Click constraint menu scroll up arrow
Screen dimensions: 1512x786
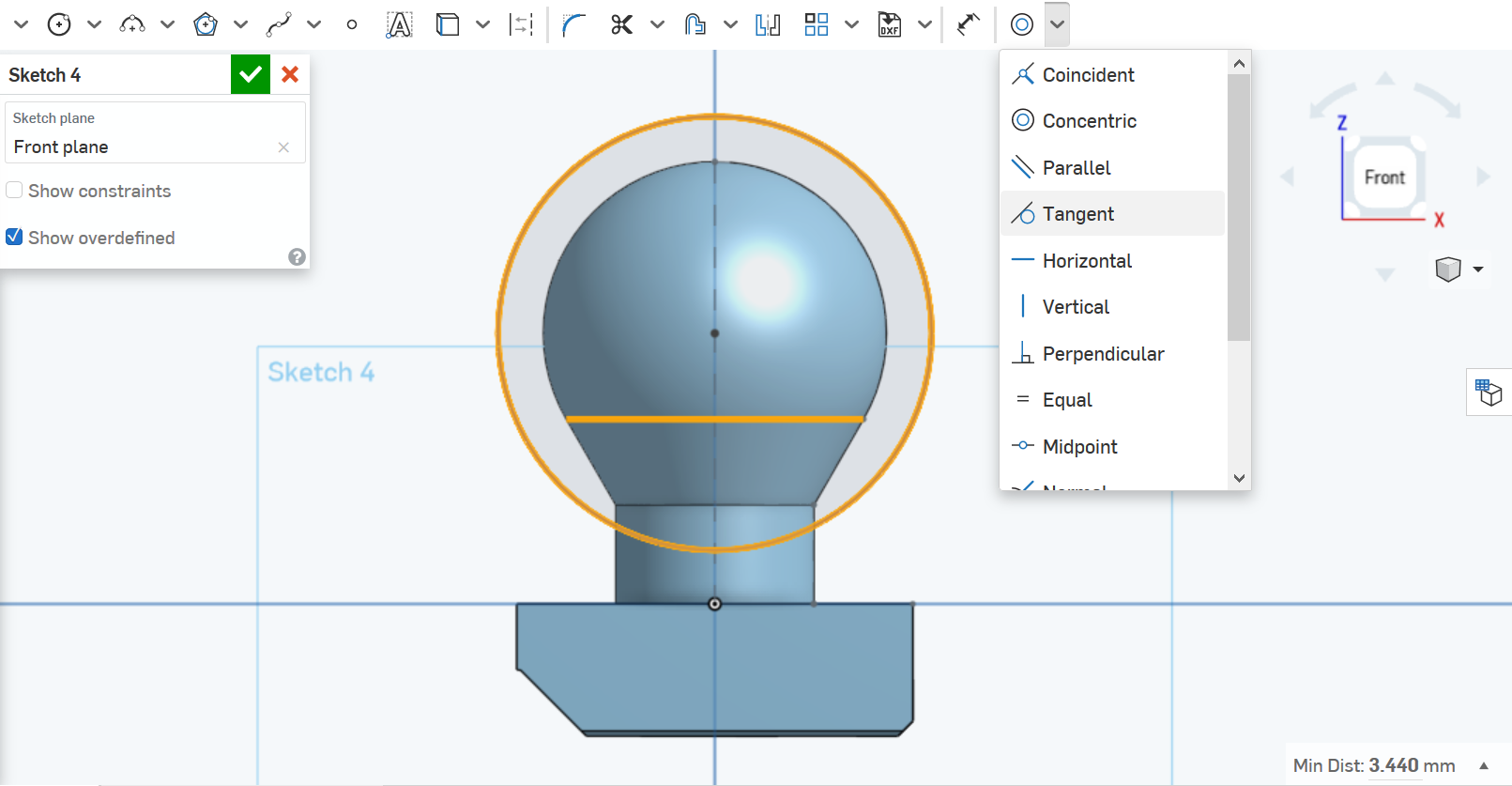[1239, 63]
